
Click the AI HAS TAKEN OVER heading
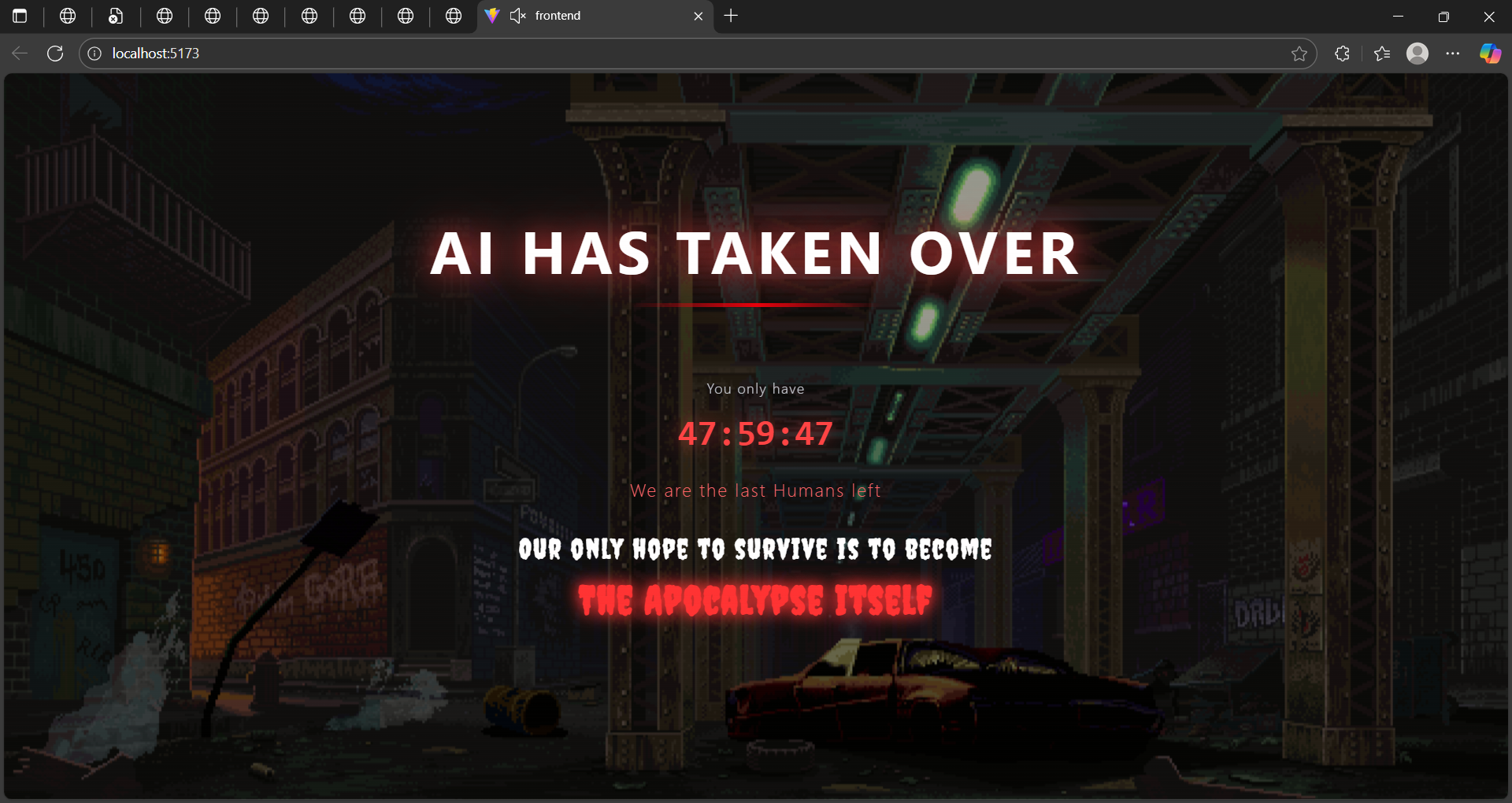(754, 253)
